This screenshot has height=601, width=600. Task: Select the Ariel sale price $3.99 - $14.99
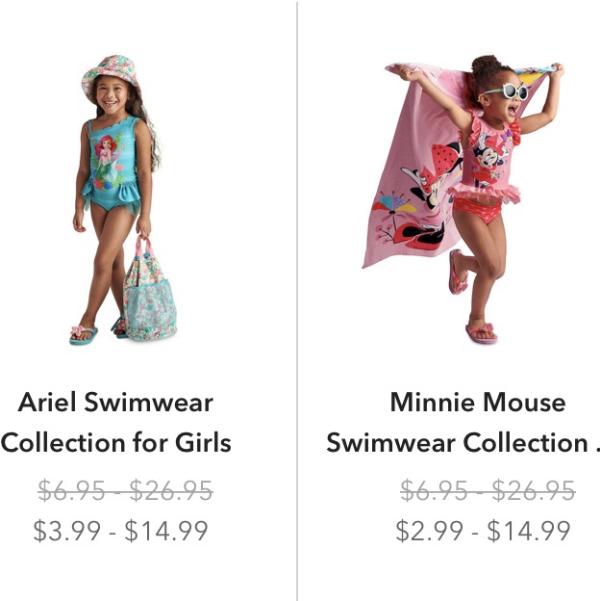point(121,531)
